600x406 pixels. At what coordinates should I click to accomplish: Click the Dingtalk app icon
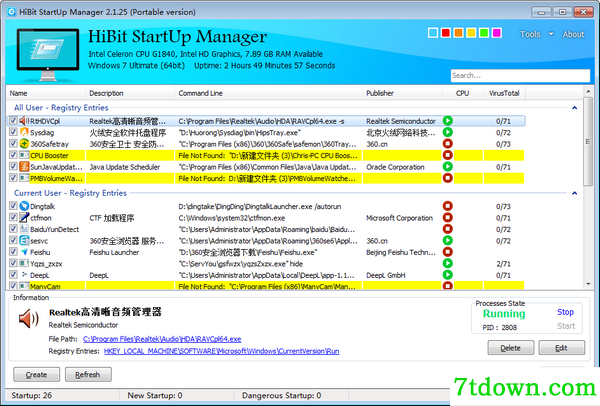pyautogui.click(x=24, y=206)
